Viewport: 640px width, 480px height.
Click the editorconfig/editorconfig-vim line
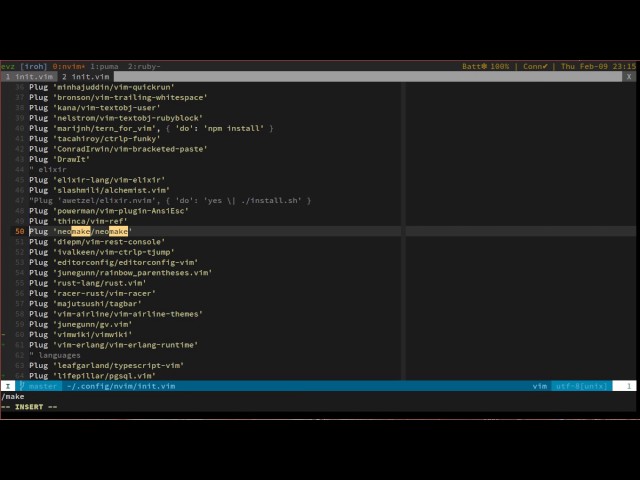[113, 262]
